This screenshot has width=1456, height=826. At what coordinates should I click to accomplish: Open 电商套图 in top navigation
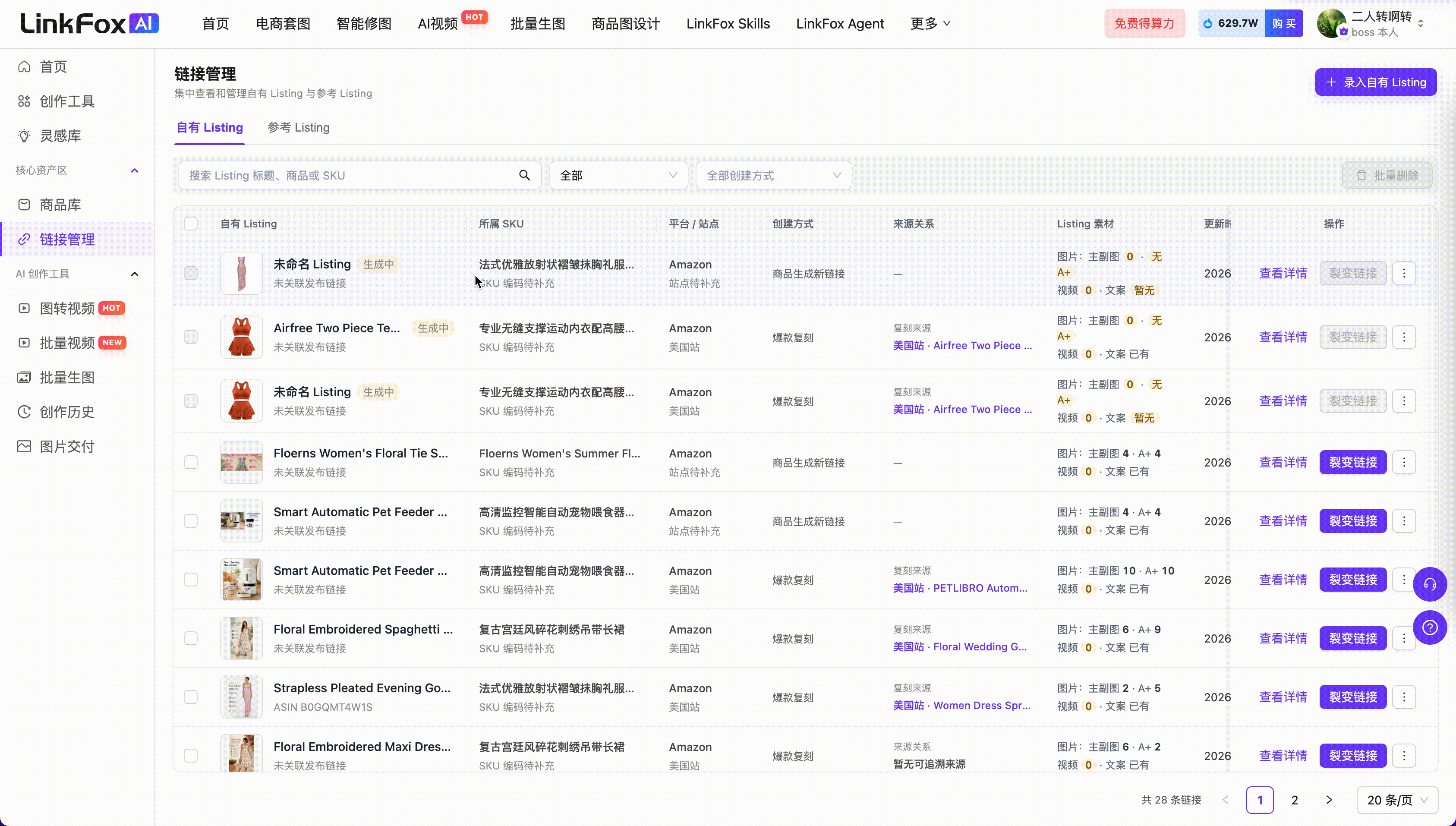coord(283,23)
